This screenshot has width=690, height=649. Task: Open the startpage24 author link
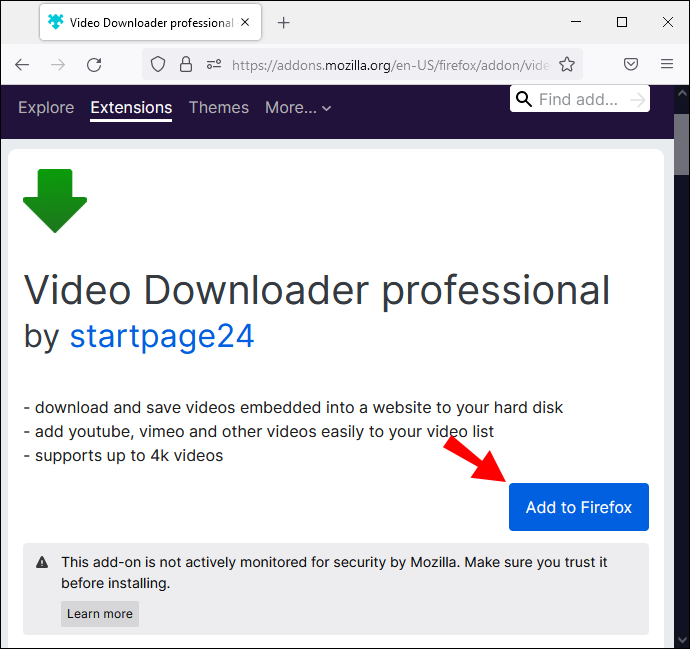[x=162, y=336]
